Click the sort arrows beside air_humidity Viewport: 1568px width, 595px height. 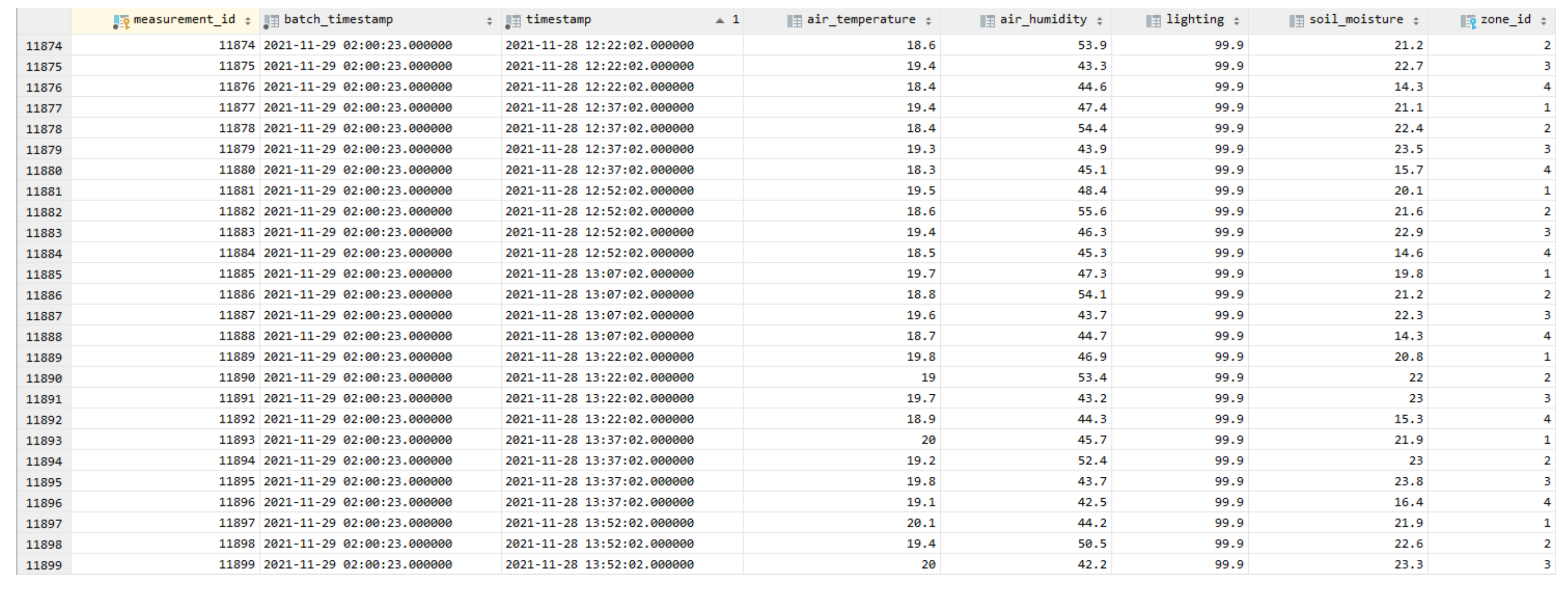tap(1099, 21)
